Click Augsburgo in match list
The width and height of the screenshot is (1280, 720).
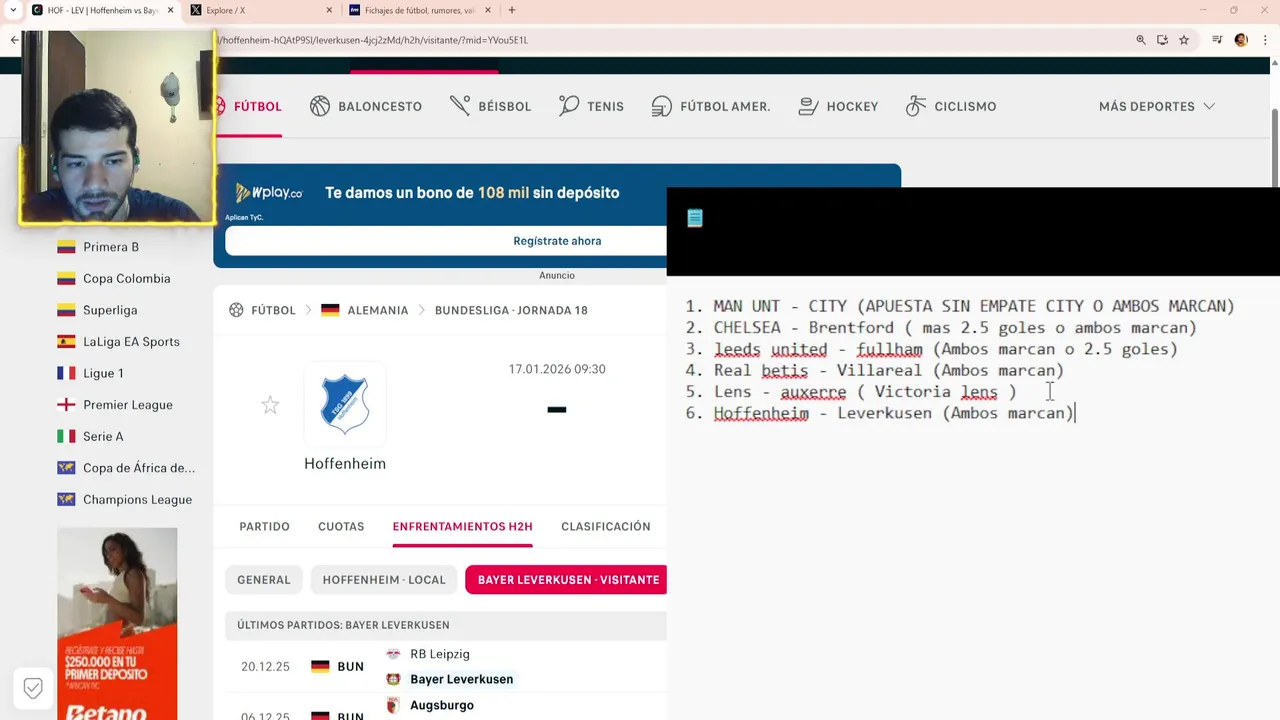441,705
